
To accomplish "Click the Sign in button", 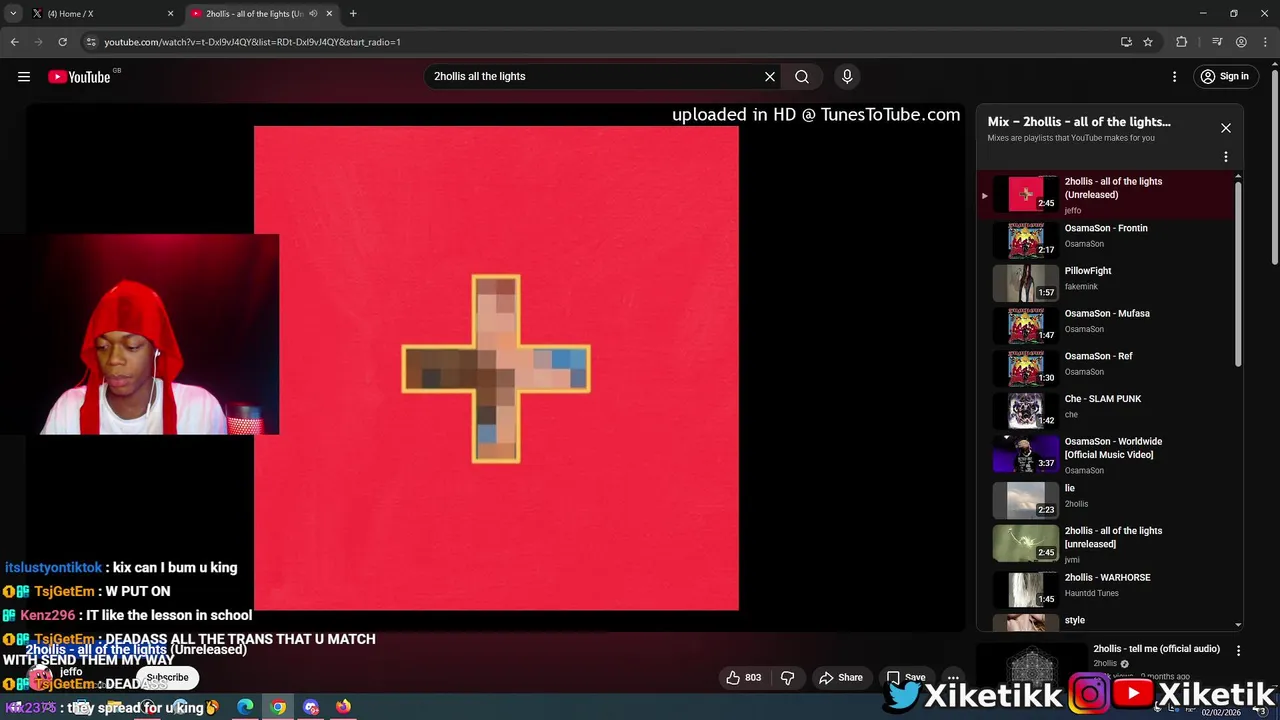I will tap(1225, 76).
